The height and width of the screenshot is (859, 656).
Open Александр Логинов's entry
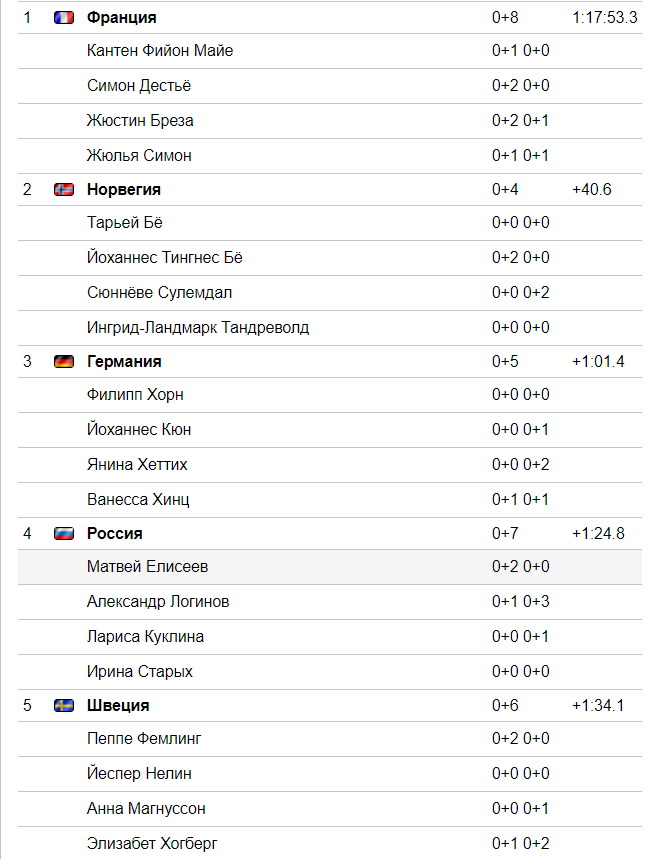158,602
